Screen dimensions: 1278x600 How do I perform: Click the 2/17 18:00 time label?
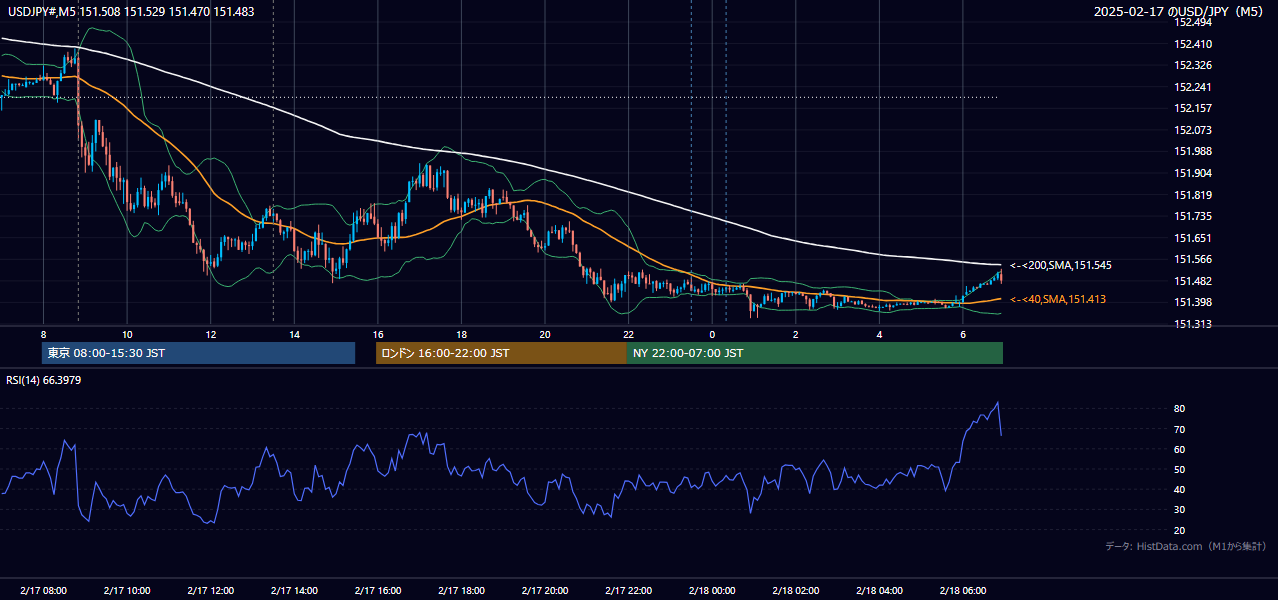pyautogui.click(x=461, y=591)
